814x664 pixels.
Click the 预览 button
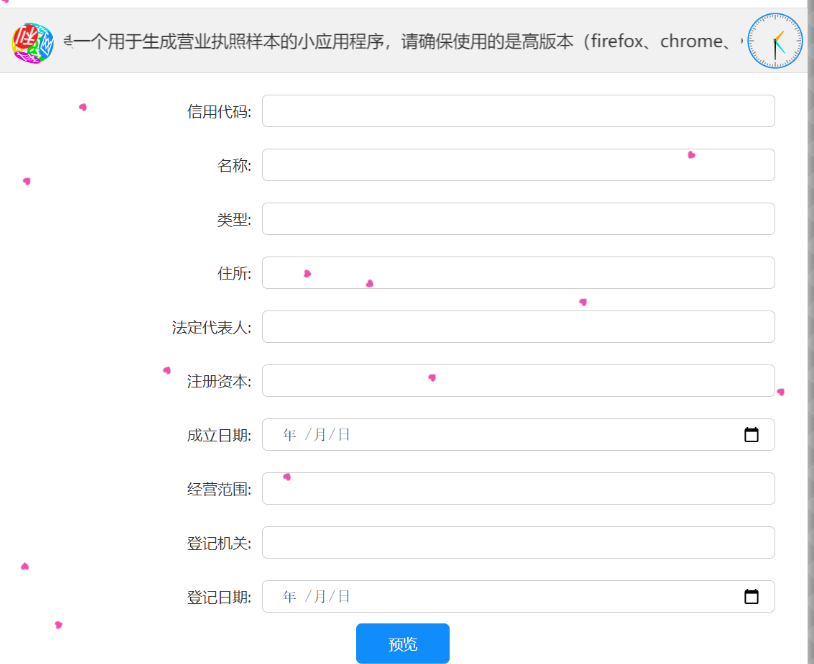402,644
